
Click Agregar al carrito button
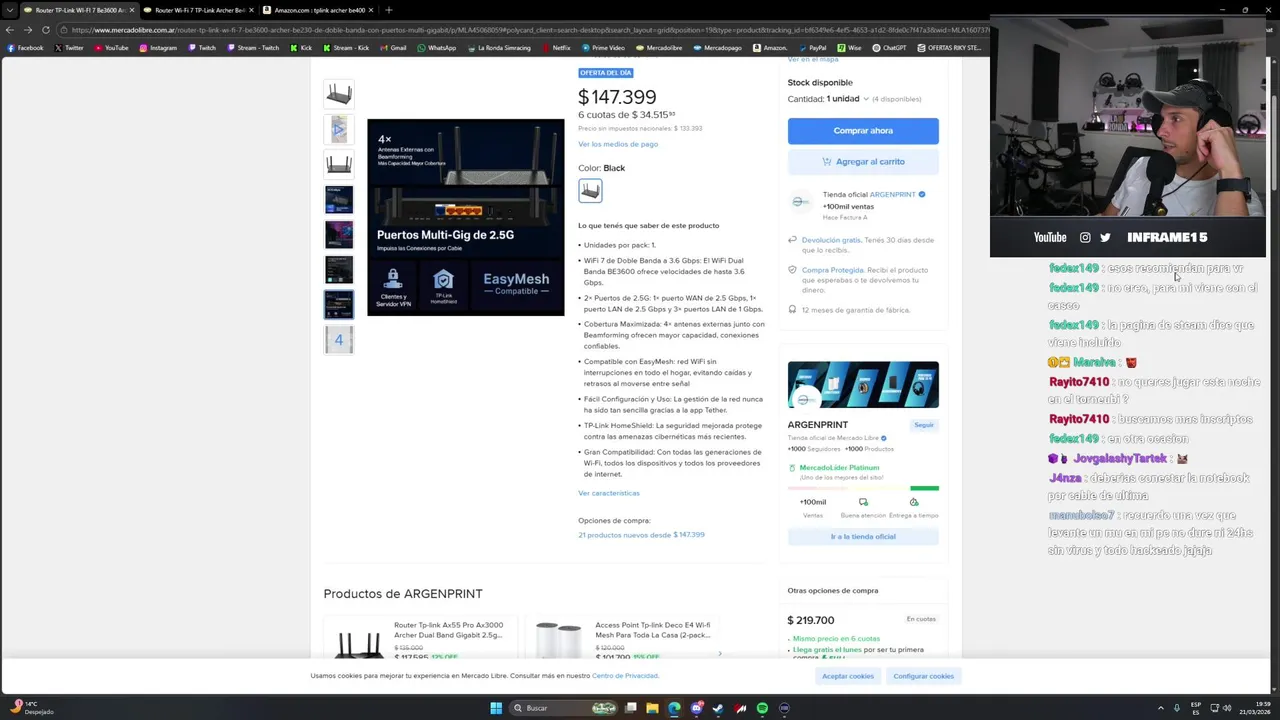pyautogui.click(x=863, y=161)
